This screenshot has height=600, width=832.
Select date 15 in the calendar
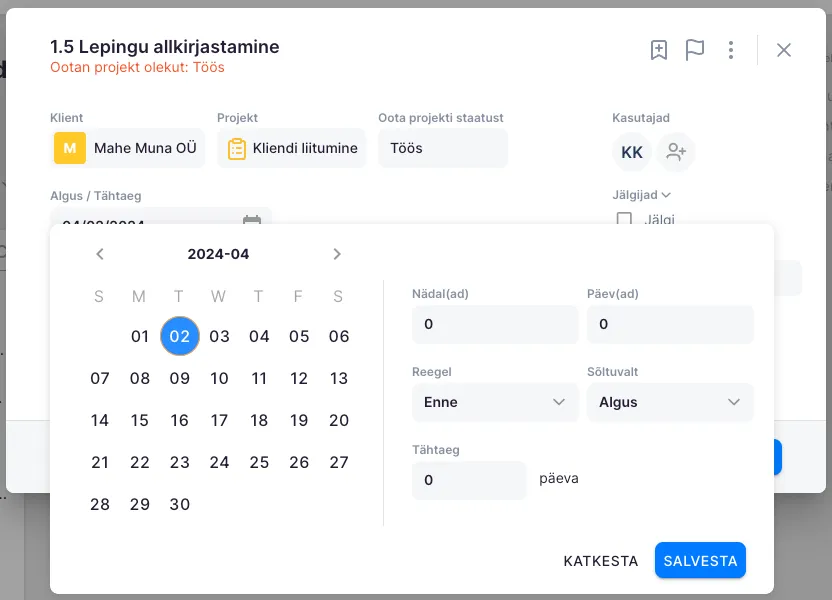[140, 420]
